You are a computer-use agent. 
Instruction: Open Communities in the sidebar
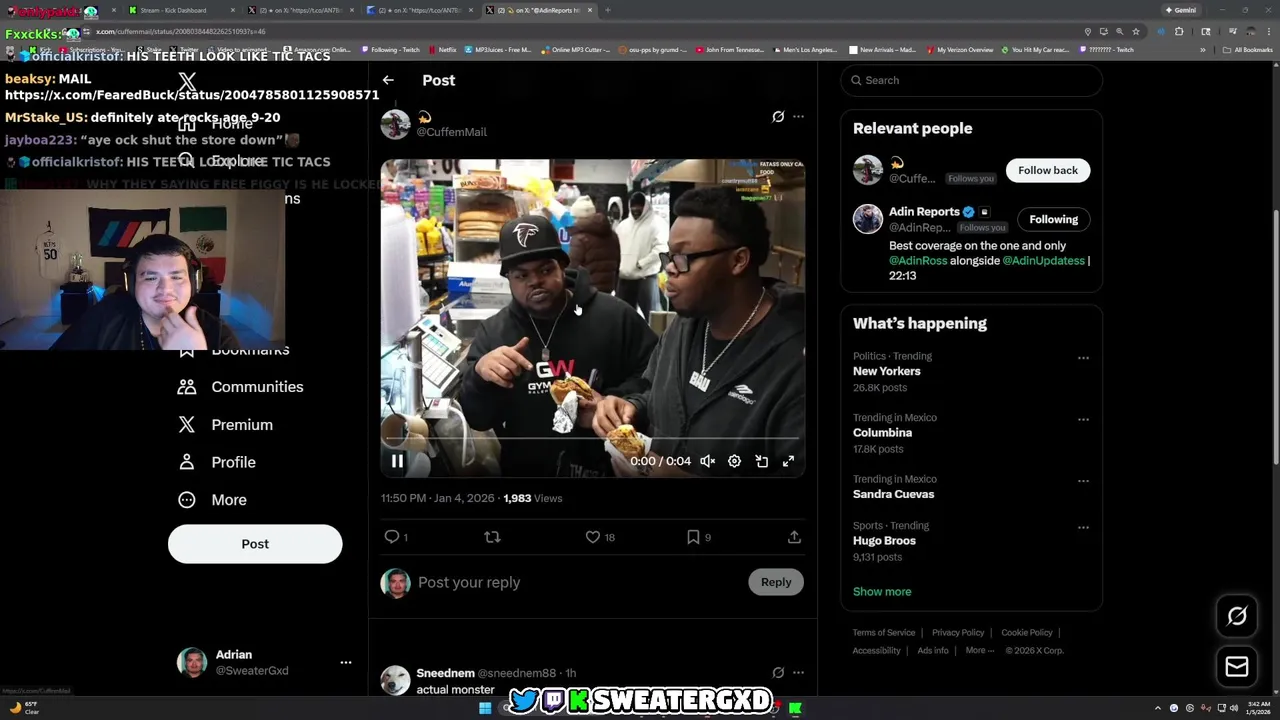pos(257,387)
